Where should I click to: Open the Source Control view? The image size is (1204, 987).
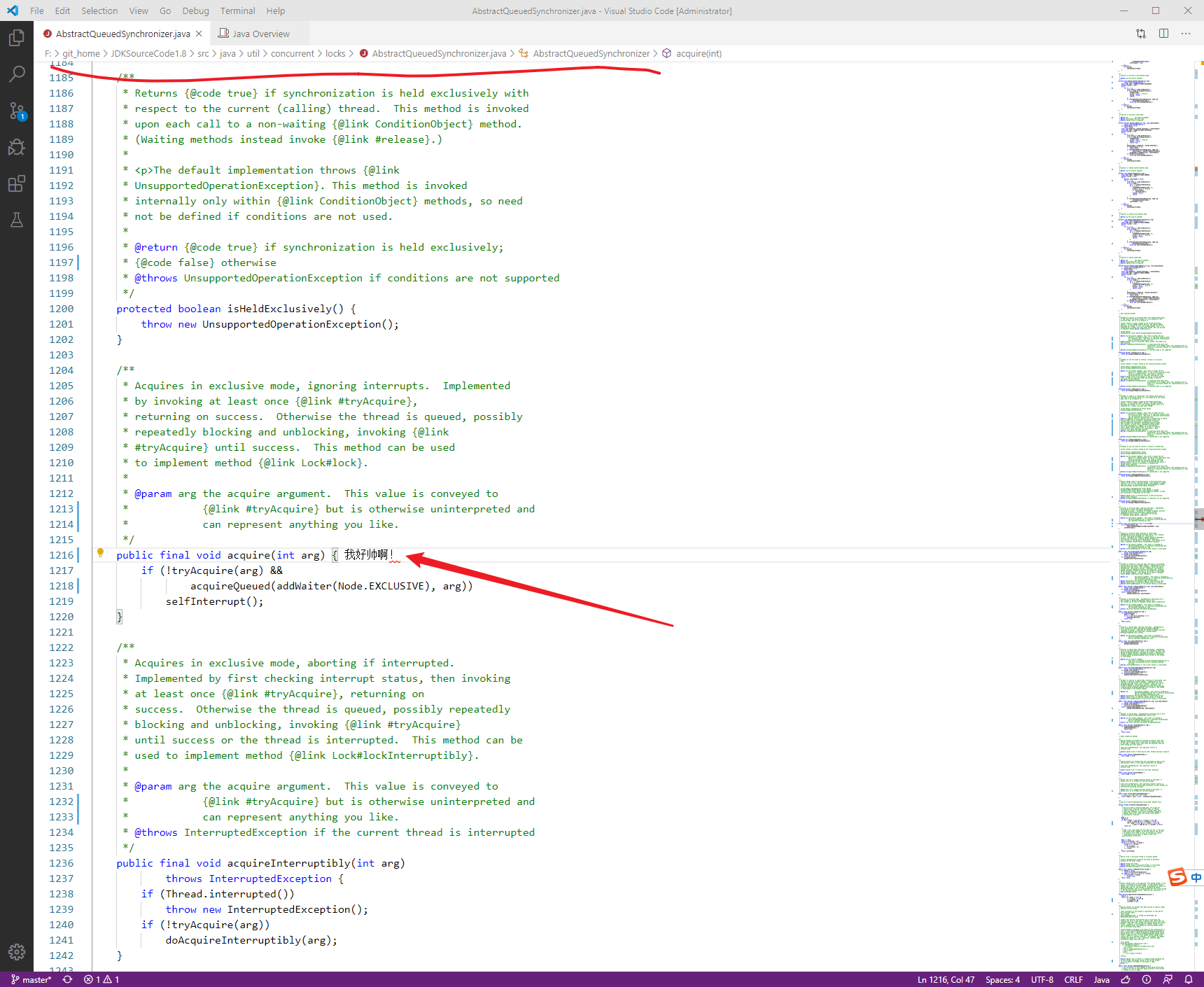[x=17, y=111]
